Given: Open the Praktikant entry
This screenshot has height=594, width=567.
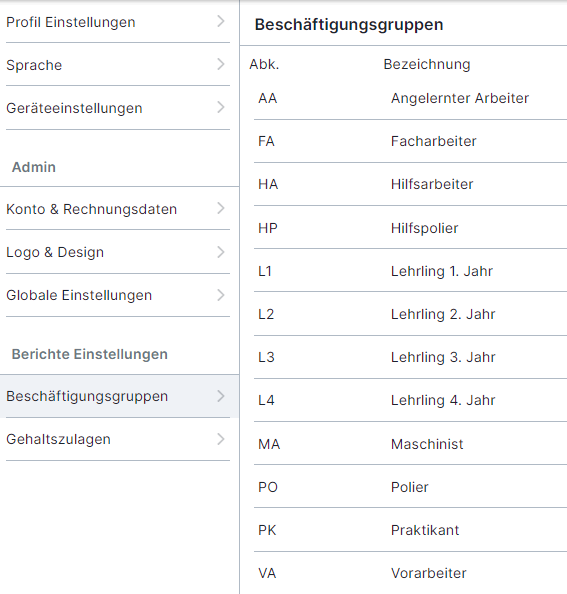Looking at the screenshot, I should [x=410, y=530].
